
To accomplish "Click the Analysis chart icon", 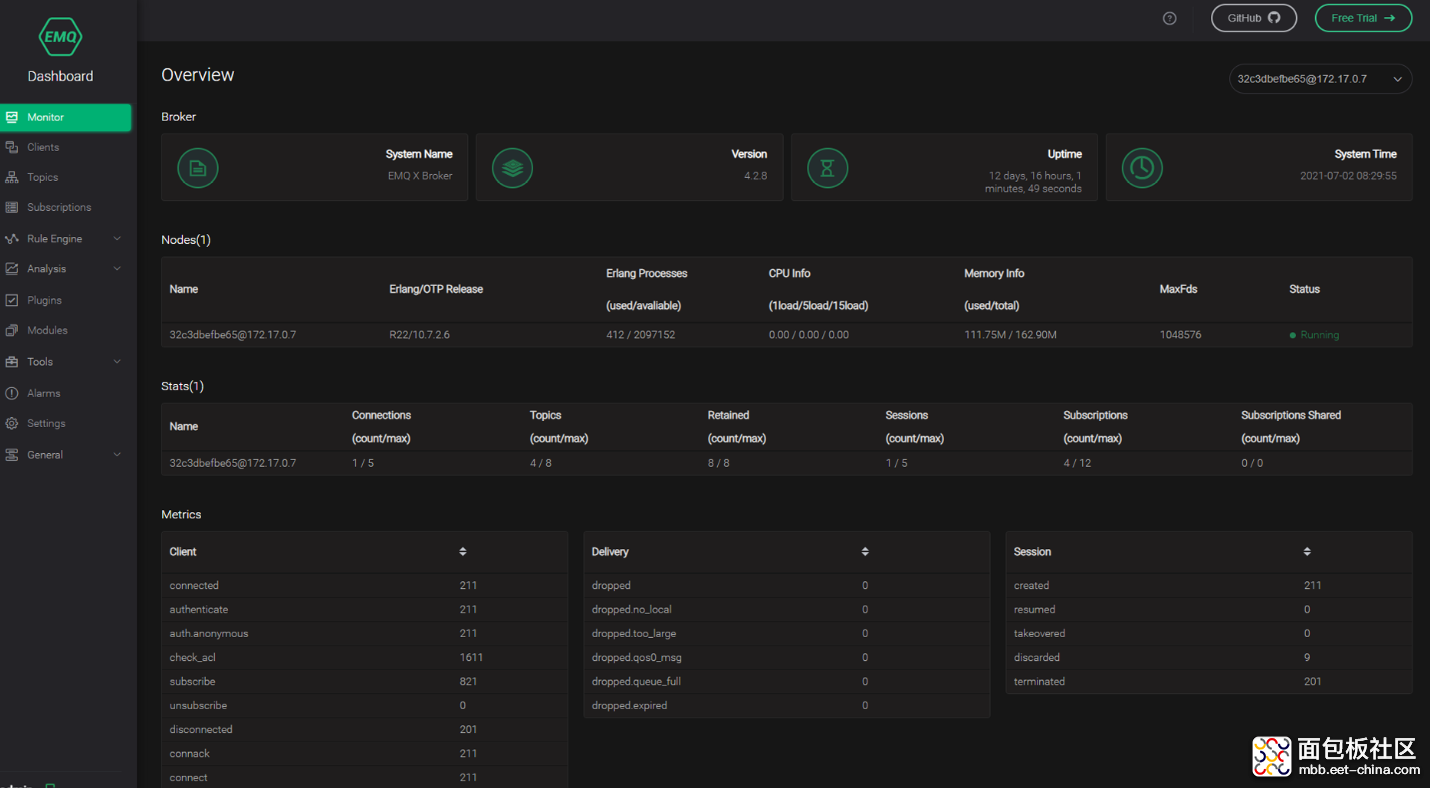I will [x=12, y=269].
